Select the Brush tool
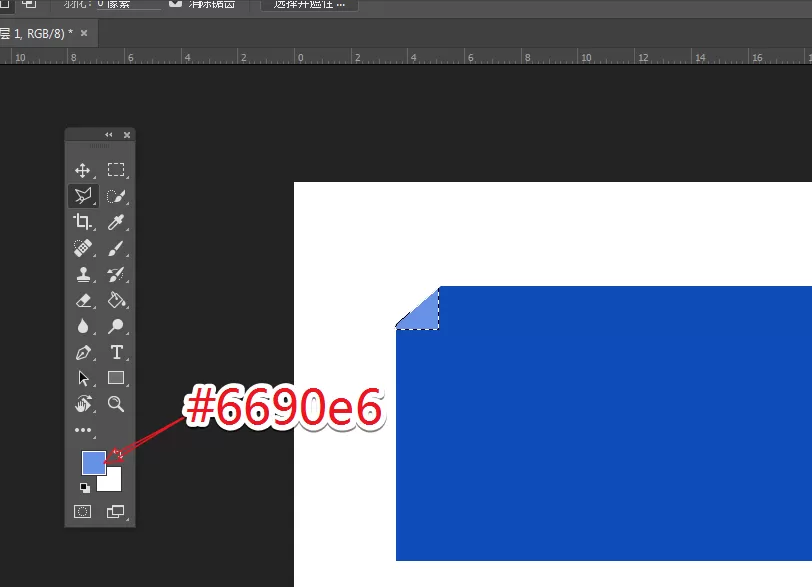 coord(115,248)
